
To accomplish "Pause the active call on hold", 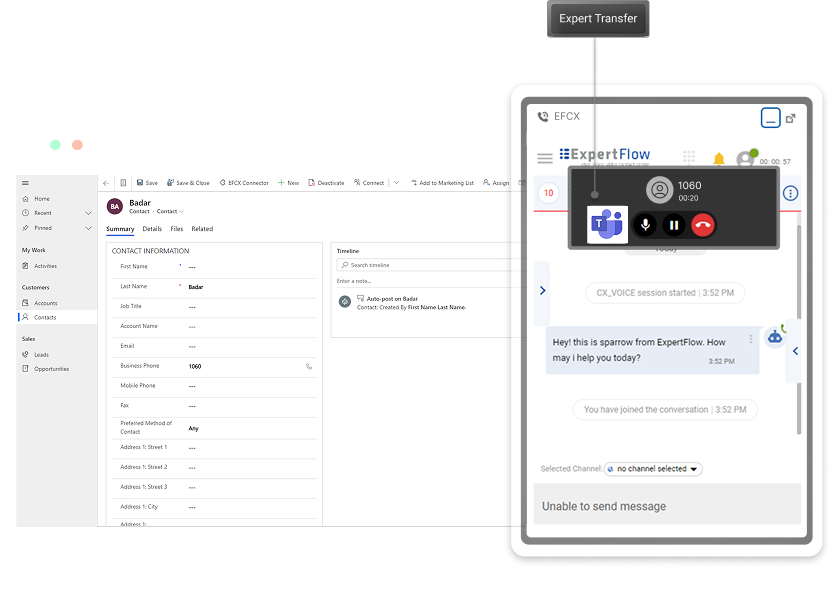I will coord(674,225).
